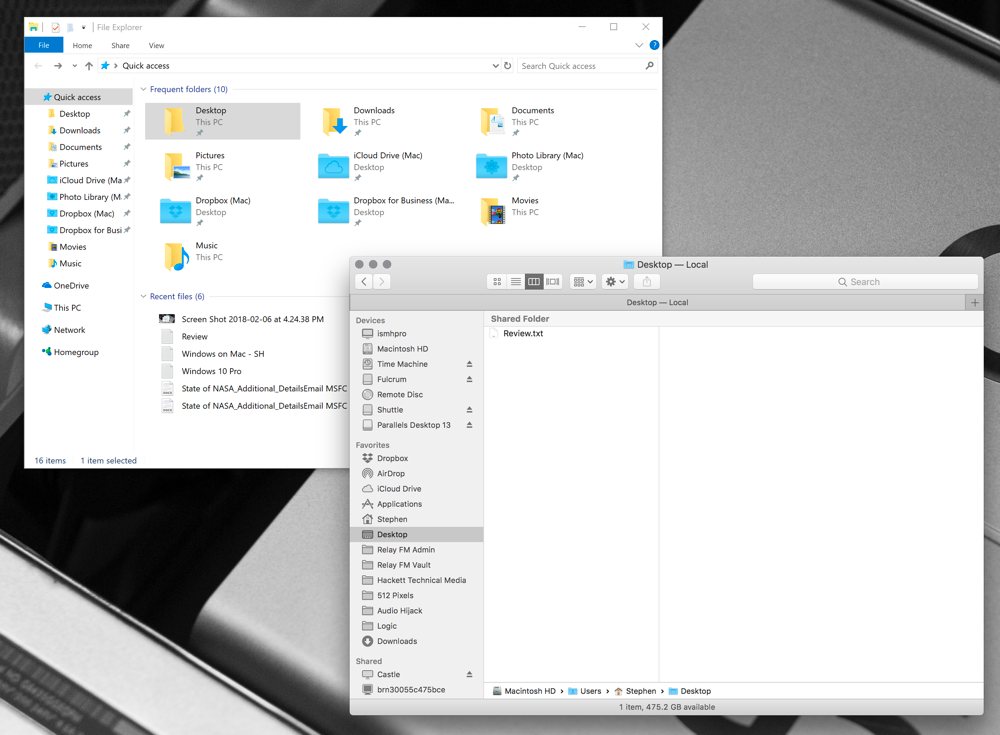
Task: Open the File ribbon tab
Action: pos(43,45)
